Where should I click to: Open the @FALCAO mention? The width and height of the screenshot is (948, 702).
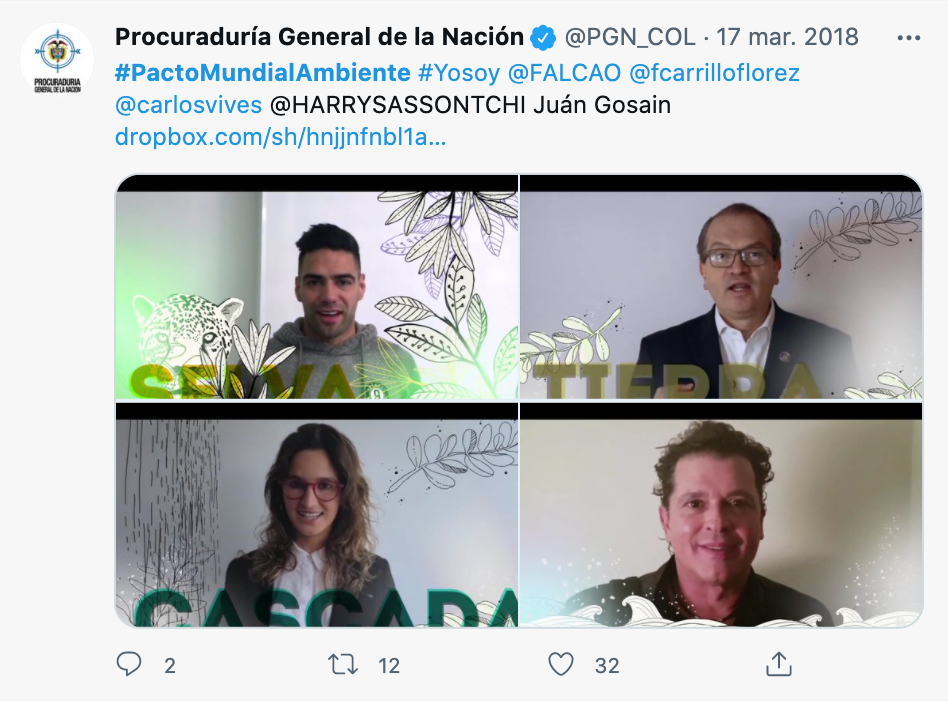click(x=564, y=73)
